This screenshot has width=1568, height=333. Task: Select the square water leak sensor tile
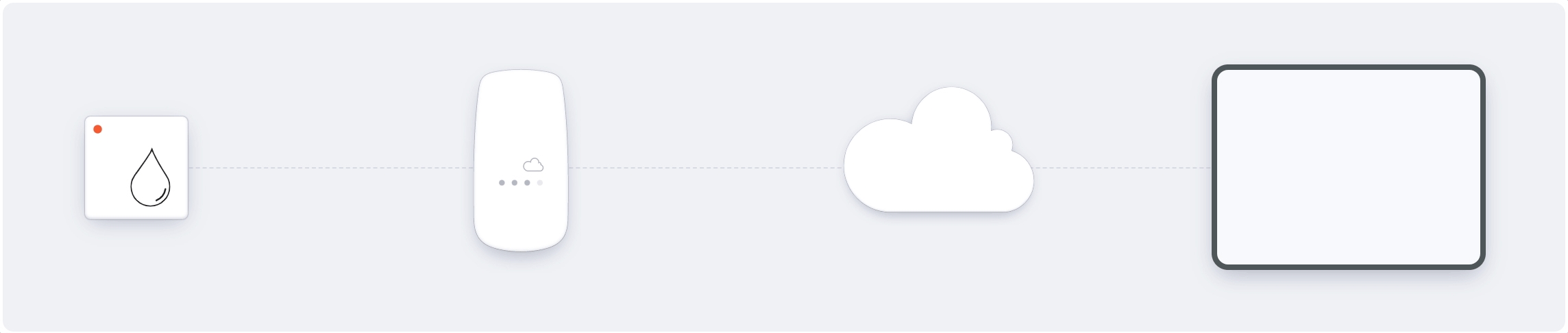[136, 168]
